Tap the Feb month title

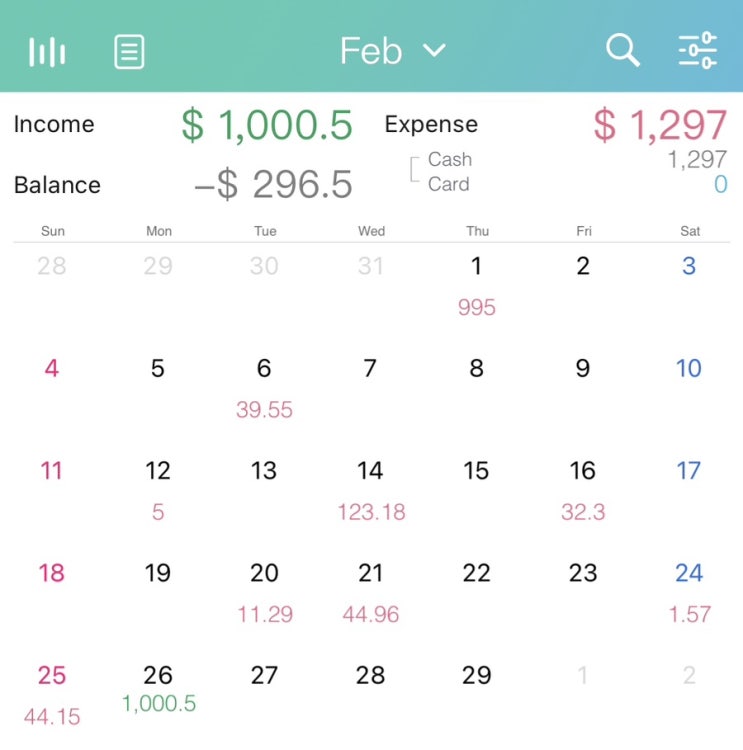pyautogui.click(x=371, y=50)
